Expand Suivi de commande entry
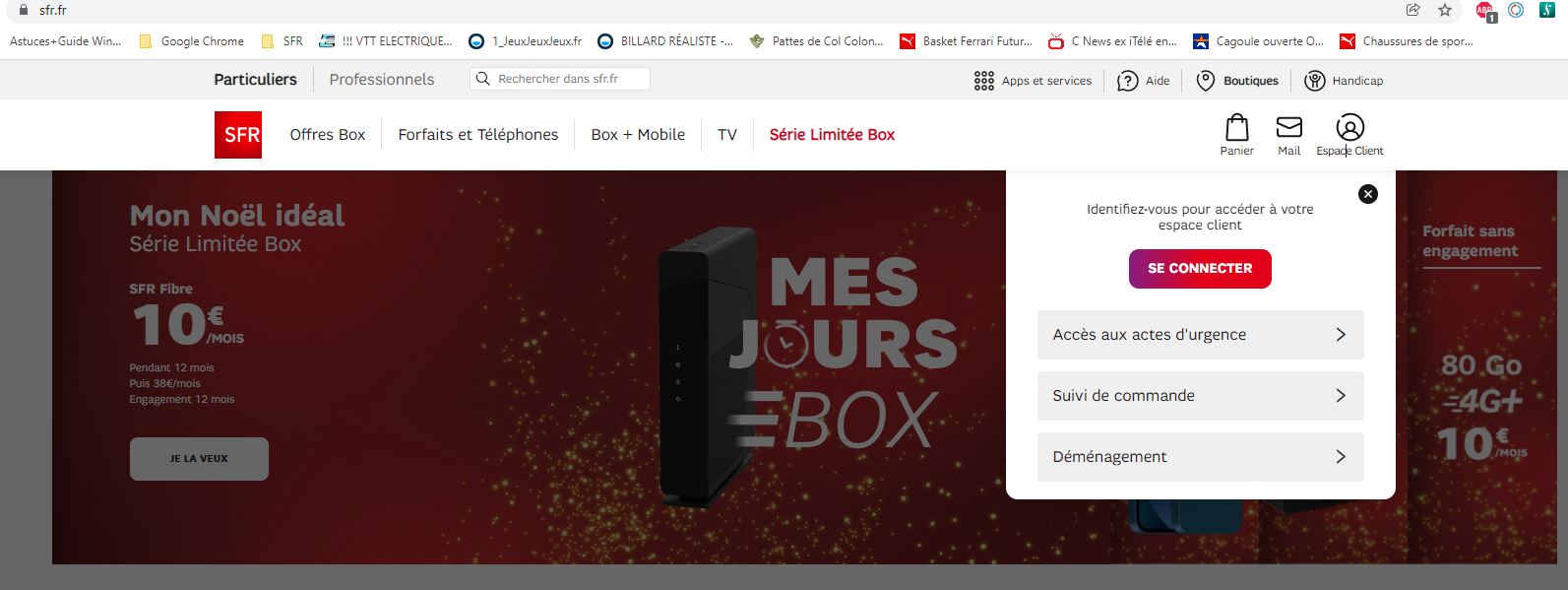 click(x=1201, y=396)
